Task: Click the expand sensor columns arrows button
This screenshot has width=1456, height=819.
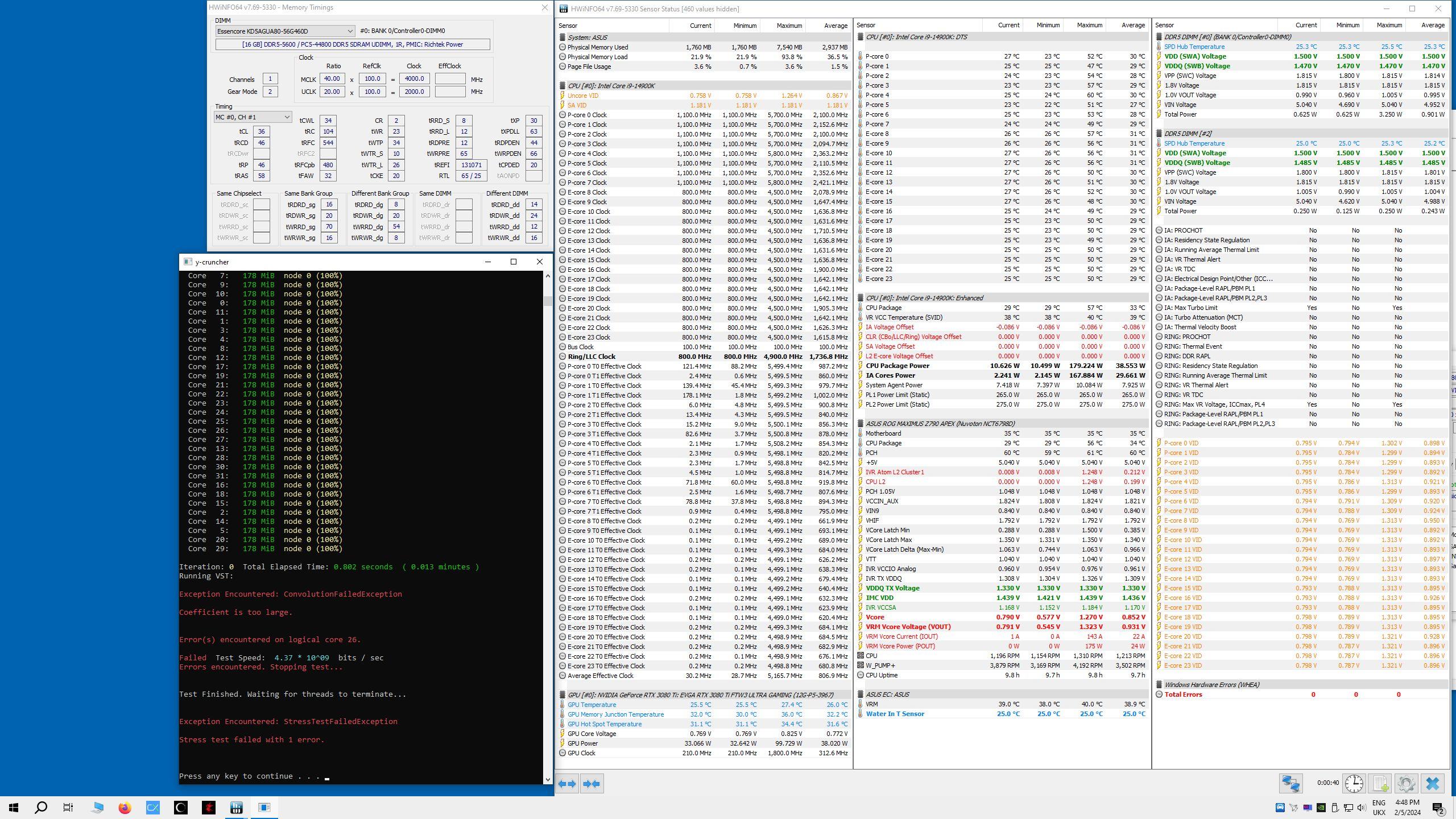Action: point(567,783)
